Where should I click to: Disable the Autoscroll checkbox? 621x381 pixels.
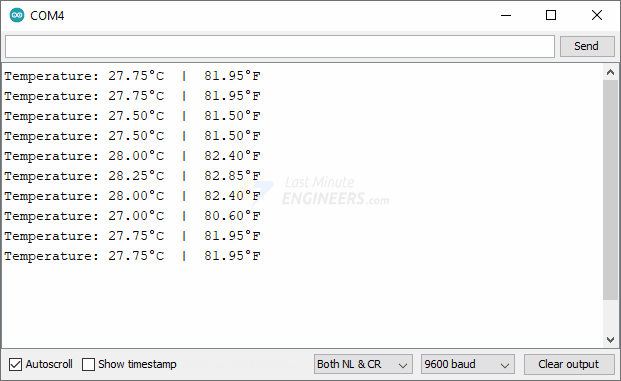coord(15,364)
